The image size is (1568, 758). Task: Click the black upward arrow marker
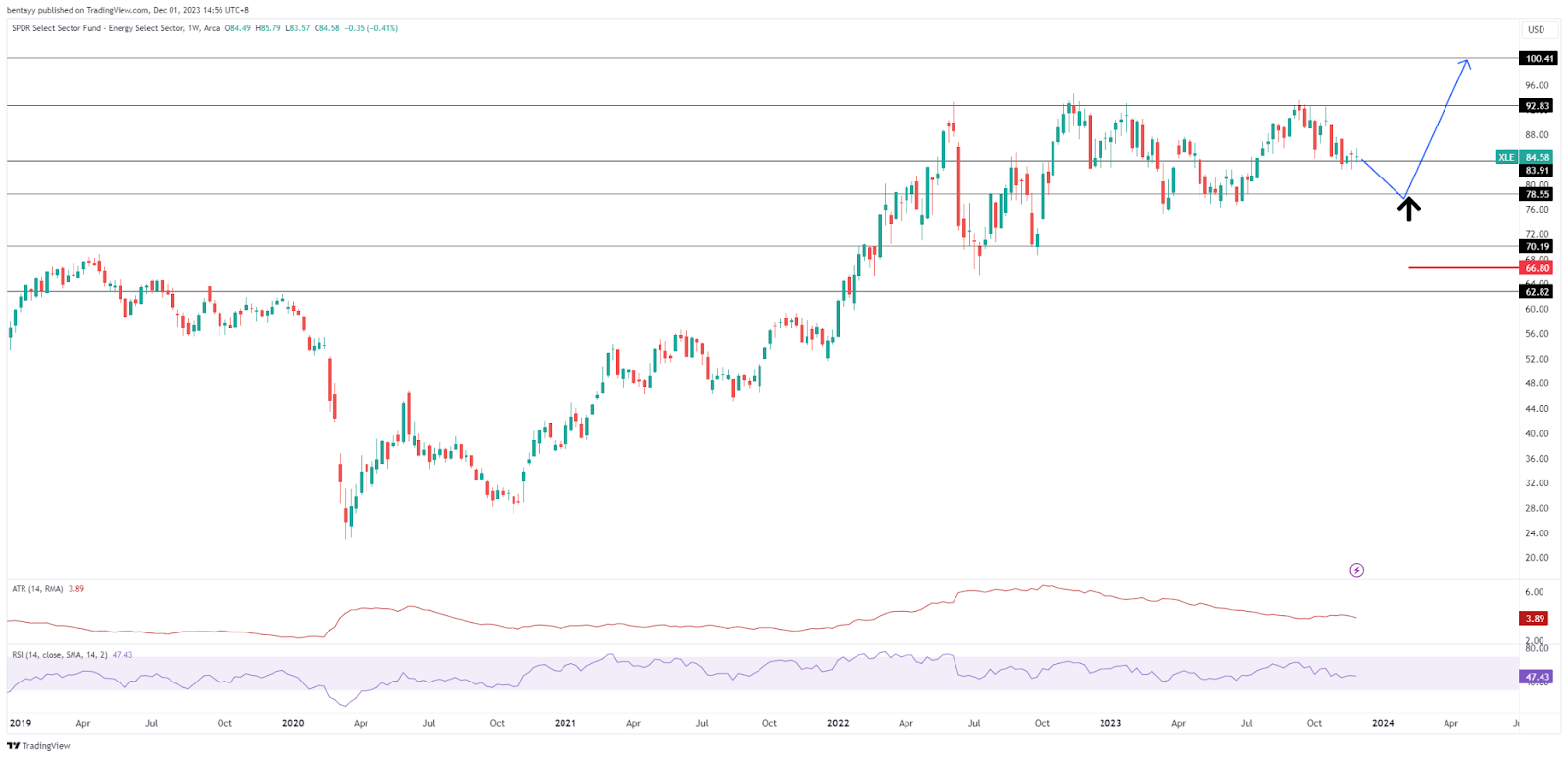coord(1408,208)
